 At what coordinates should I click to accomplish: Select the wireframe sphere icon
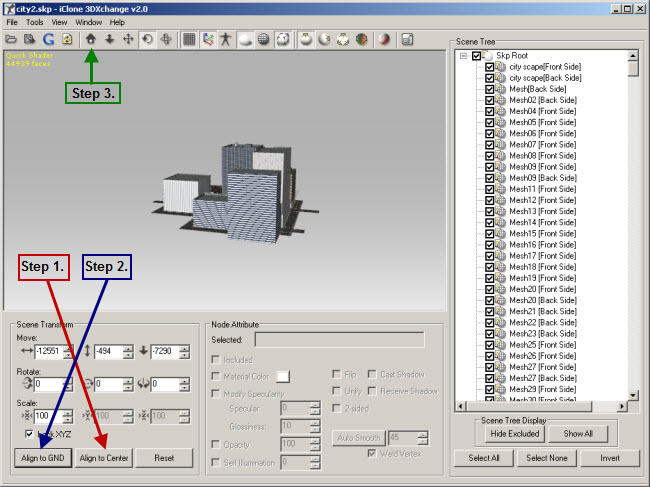264,39
